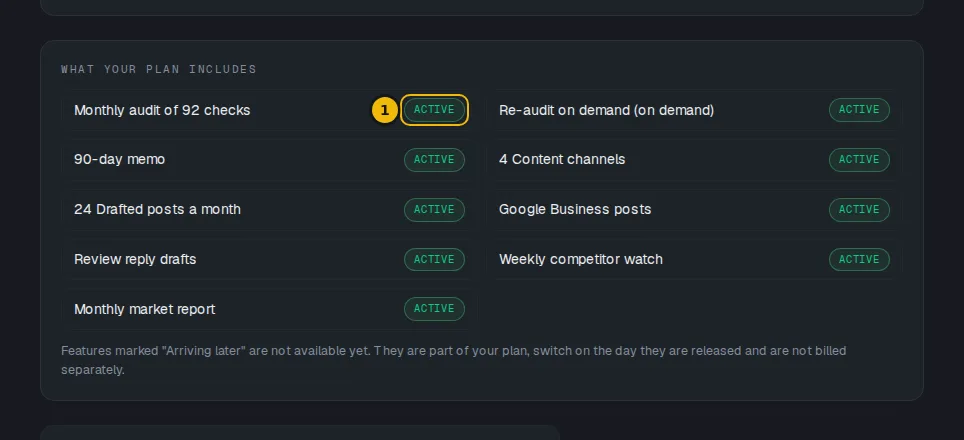
Task: Select the 'Google Business posts' feature text
Action: pyautogui.click(x=575, y=209)
